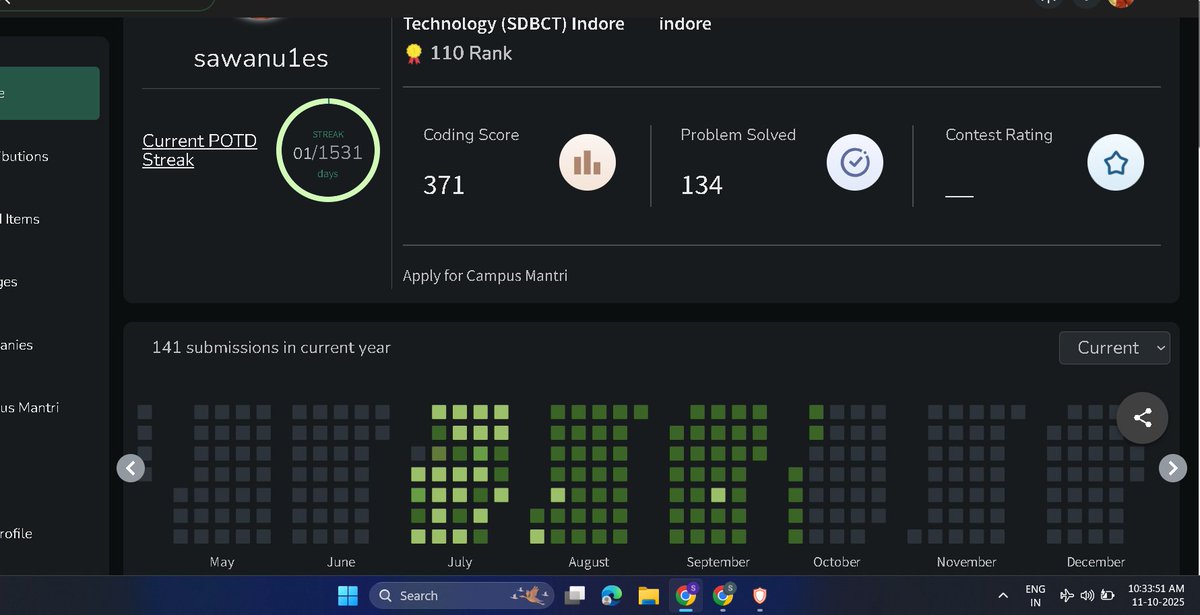Select the highlighted green sidebar item

[x=49, y=93]
